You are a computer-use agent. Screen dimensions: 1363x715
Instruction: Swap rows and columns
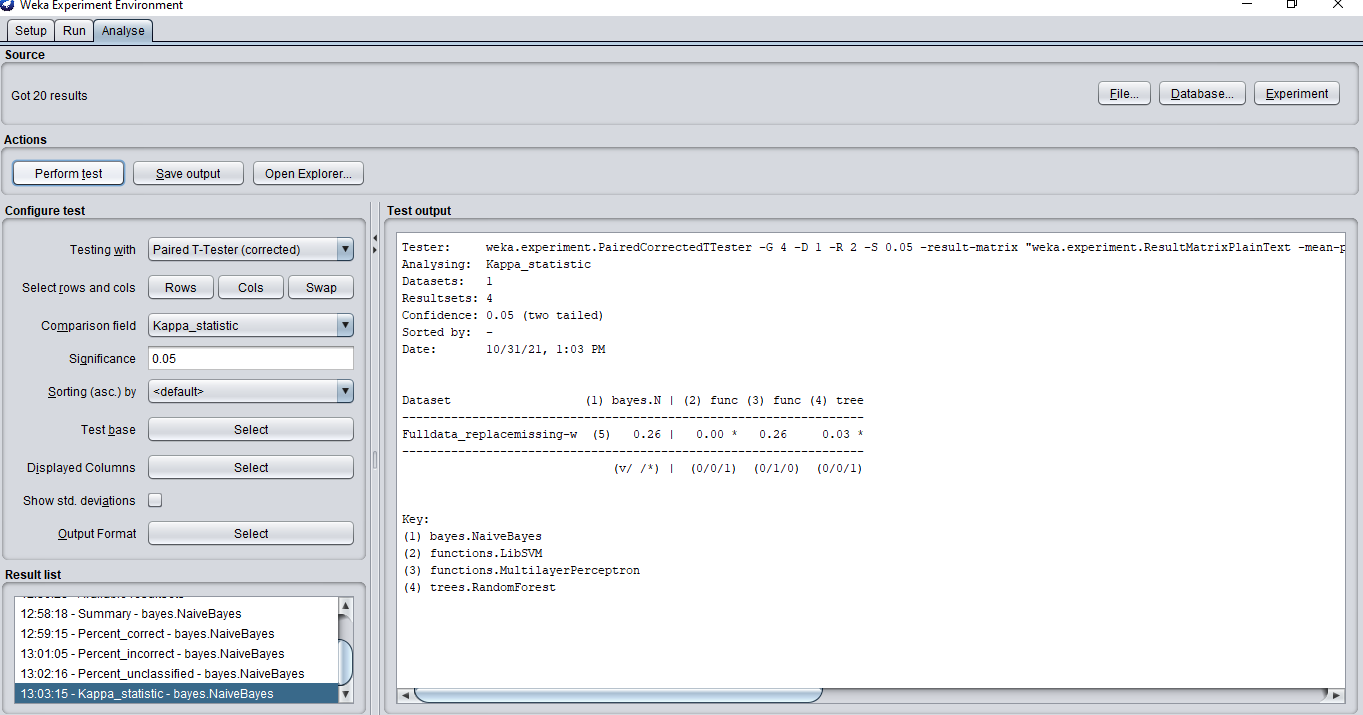[321, 288]
